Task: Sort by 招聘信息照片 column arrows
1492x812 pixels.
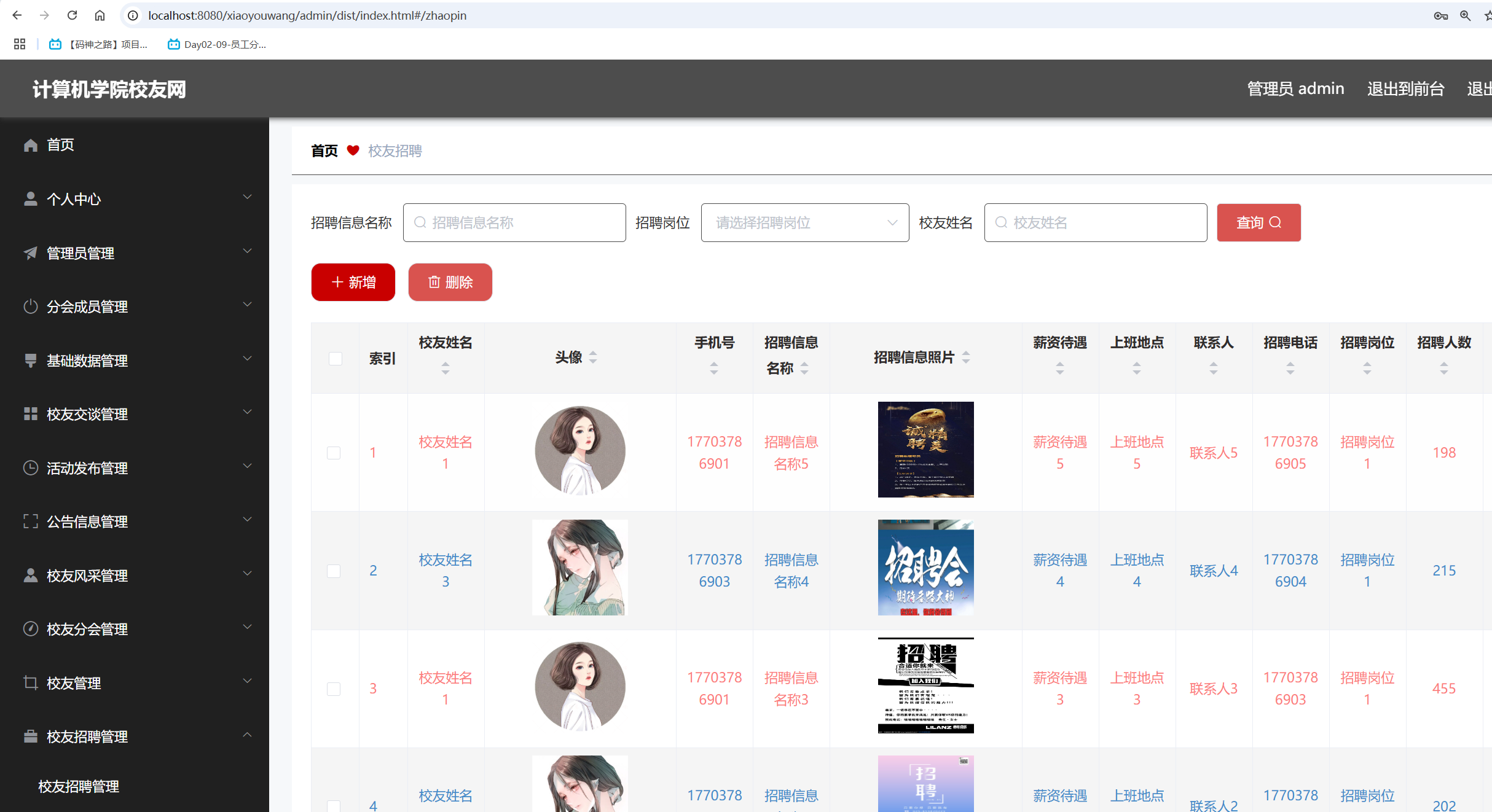Action: [966, 357]
